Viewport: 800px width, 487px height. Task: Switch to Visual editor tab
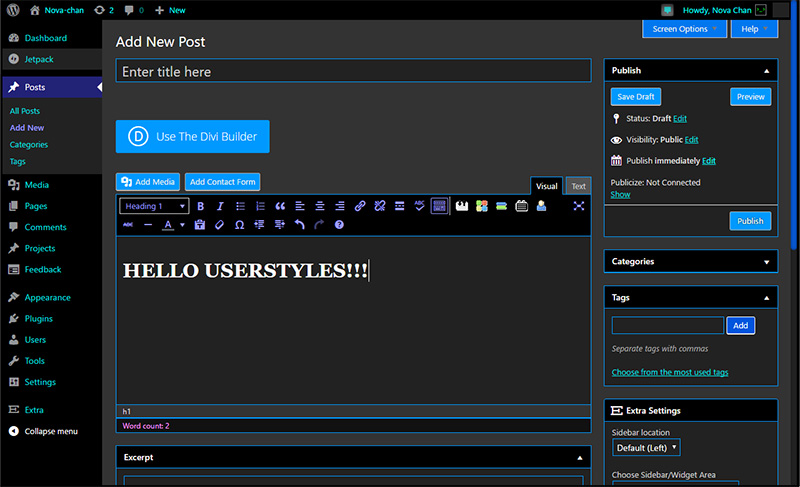coord(546,186)
